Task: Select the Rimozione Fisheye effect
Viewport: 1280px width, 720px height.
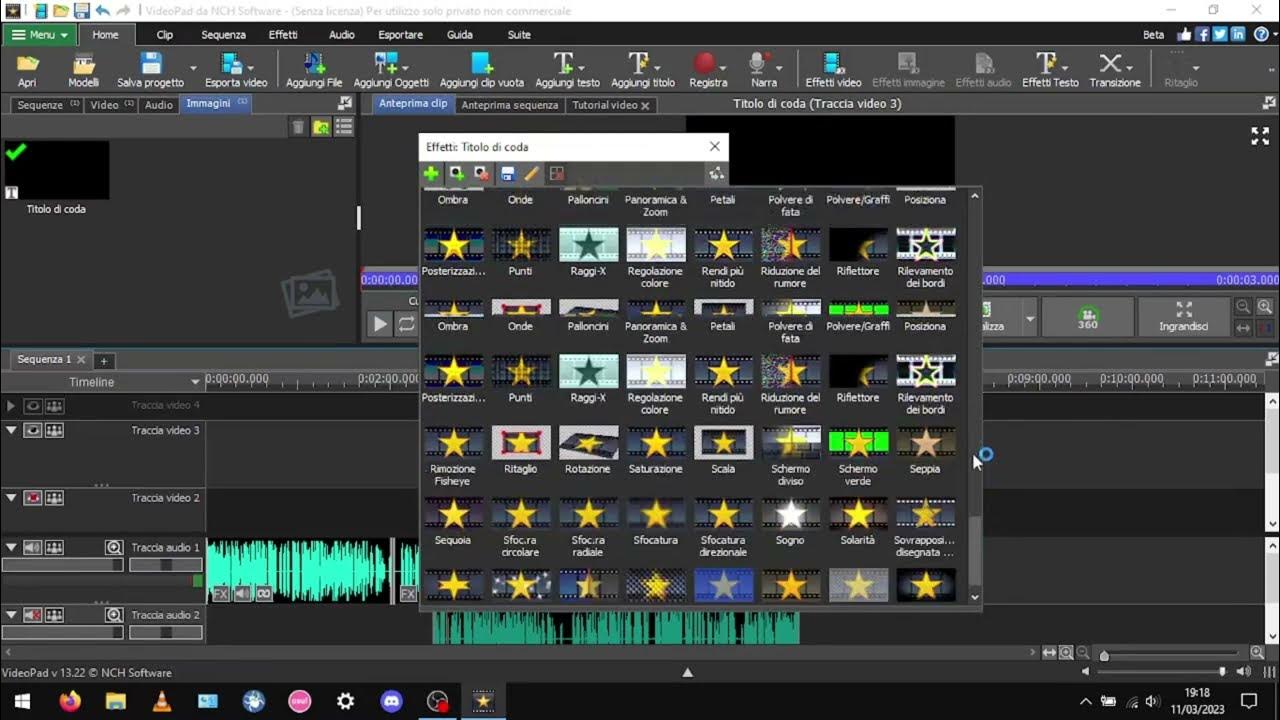Action: coord(453,457)
